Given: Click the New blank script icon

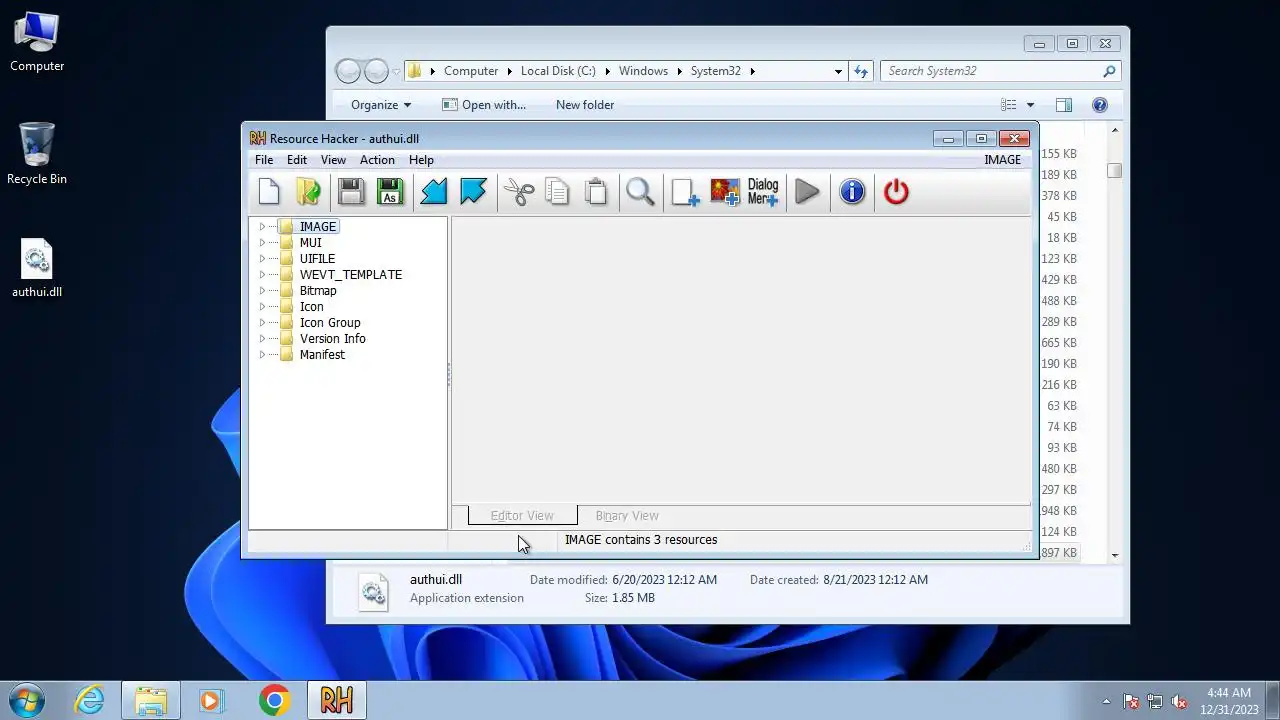Looking at the screenshot, I should 269,192.
